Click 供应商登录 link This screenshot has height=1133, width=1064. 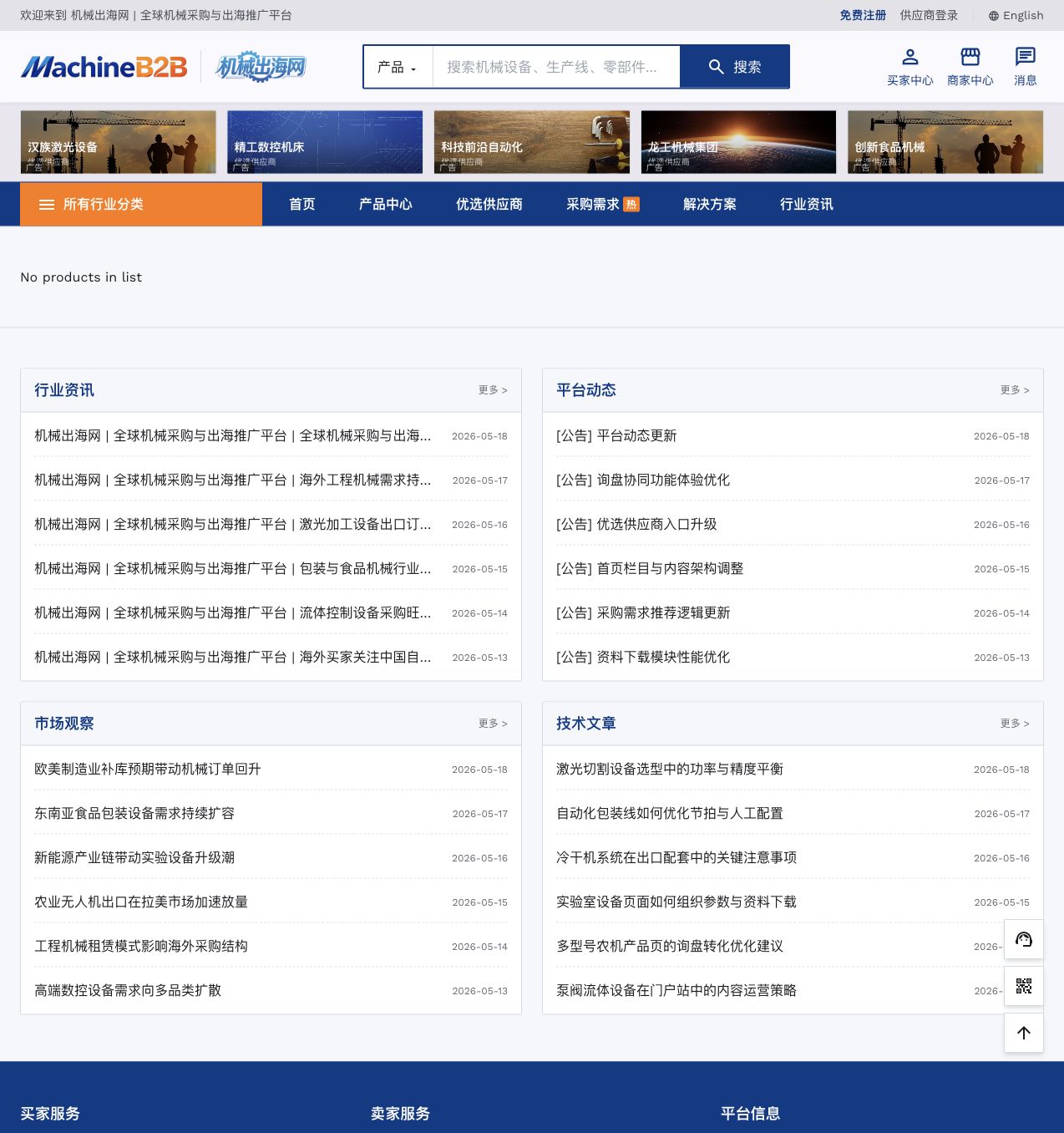pos(929,16)
